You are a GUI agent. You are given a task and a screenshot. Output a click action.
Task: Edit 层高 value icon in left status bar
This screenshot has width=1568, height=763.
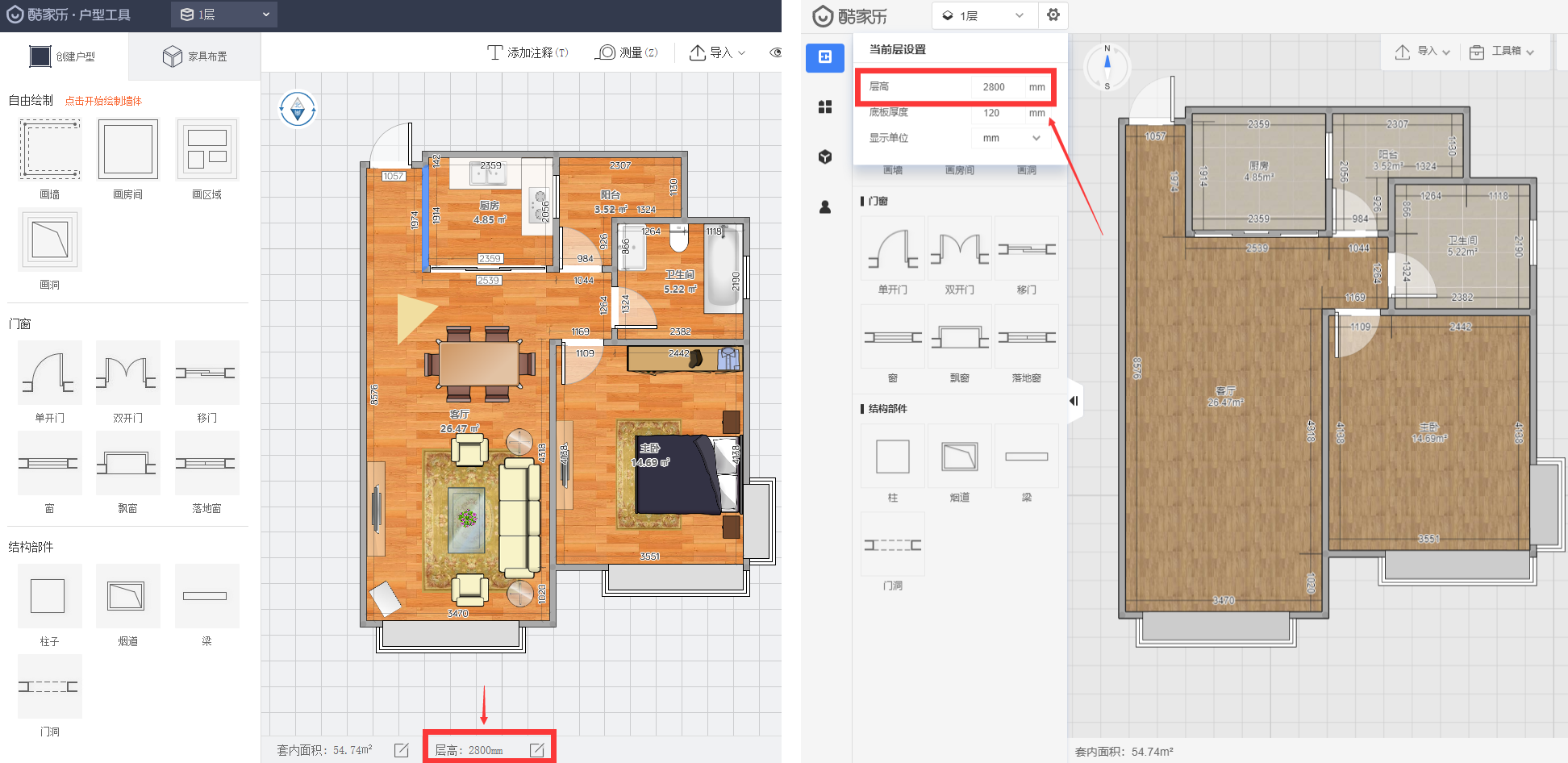(x=537, y=750)
